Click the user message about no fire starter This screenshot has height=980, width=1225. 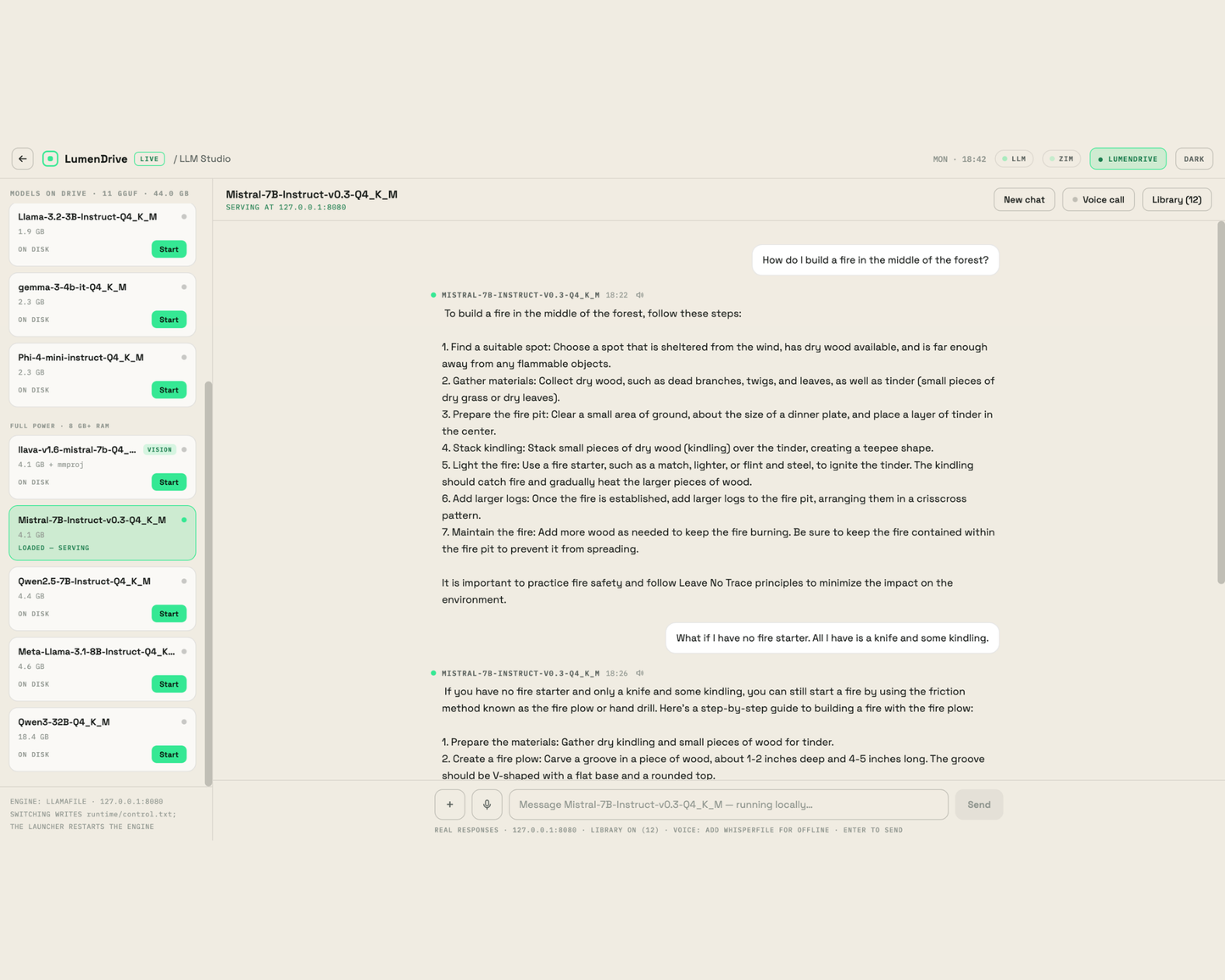point(832,638)
